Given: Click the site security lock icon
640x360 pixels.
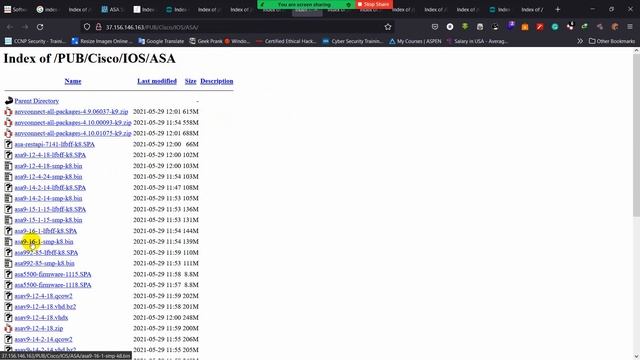Looking at the screenshot, I should click(x=98, y=27).
